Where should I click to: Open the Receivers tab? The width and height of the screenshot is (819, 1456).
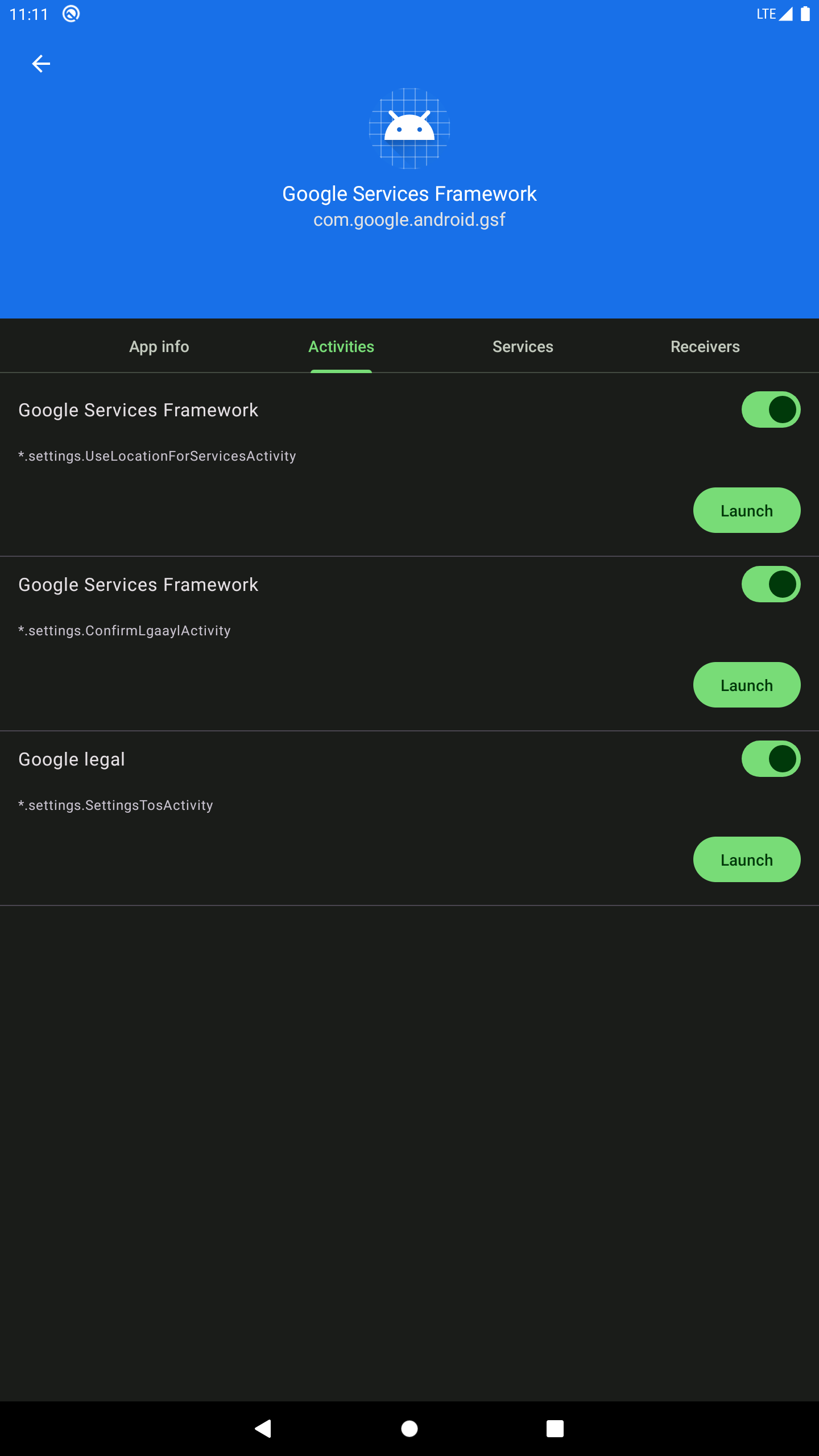tap(705, 346)
